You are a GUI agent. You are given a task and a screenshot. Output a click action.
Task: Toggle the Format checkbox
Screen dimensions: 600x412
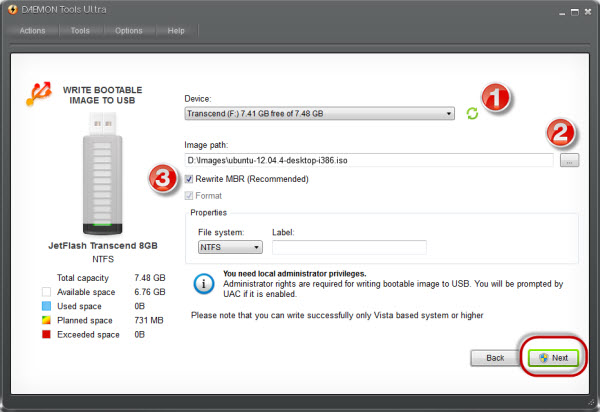coord(189,196)
